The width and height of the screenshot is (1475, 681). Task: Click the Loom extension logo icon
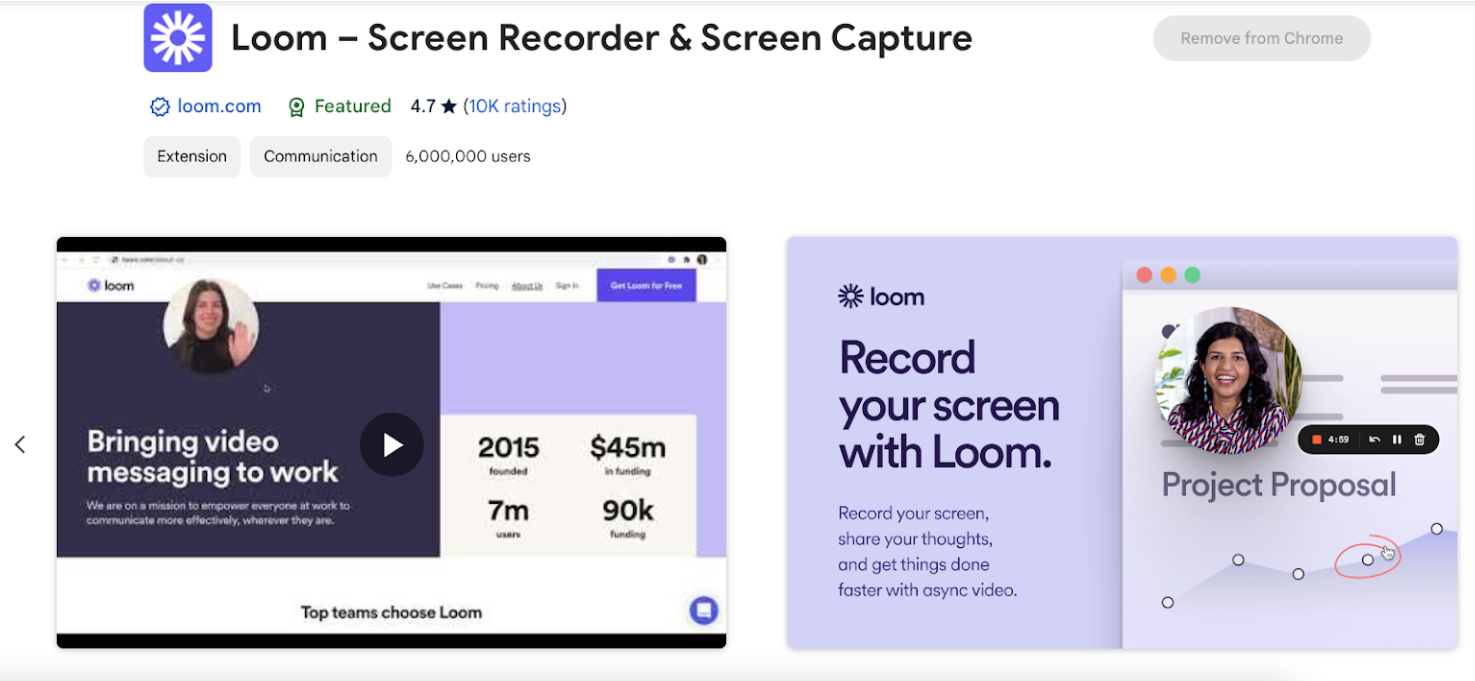(x=178, y=38)
